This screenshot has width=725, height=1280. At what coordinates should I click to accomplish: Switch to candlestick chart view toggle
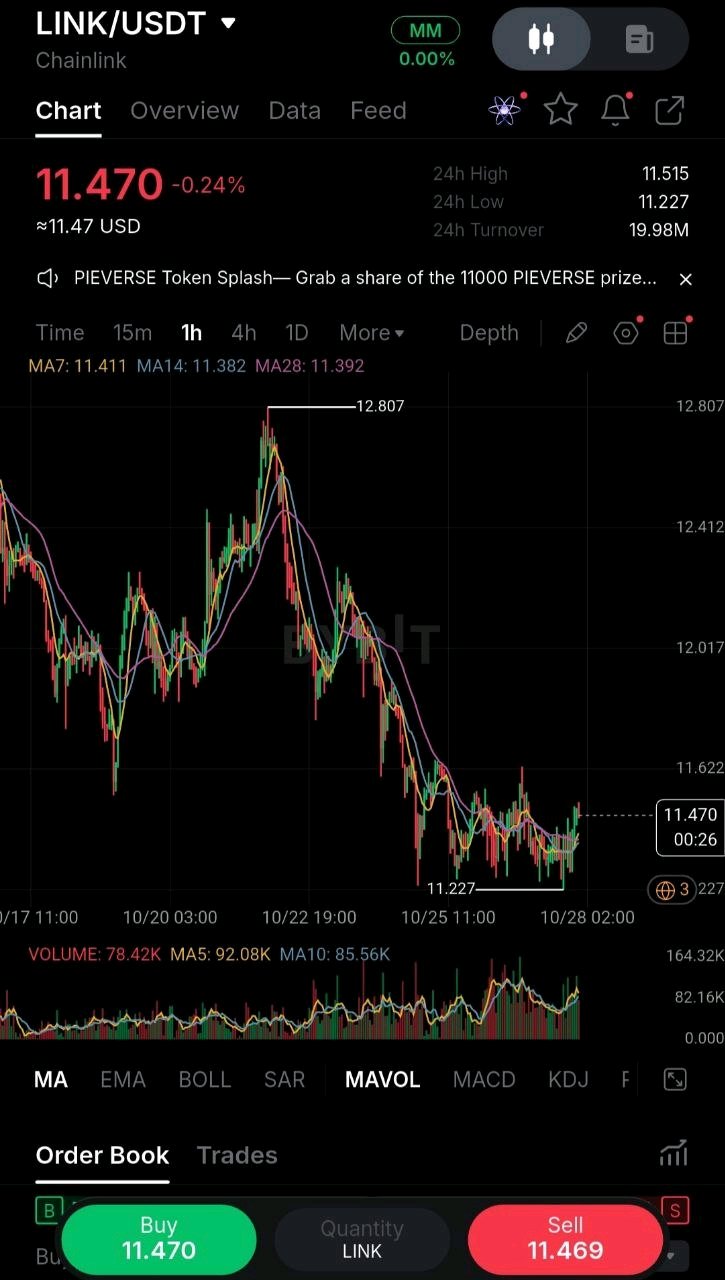coord(541,40)
